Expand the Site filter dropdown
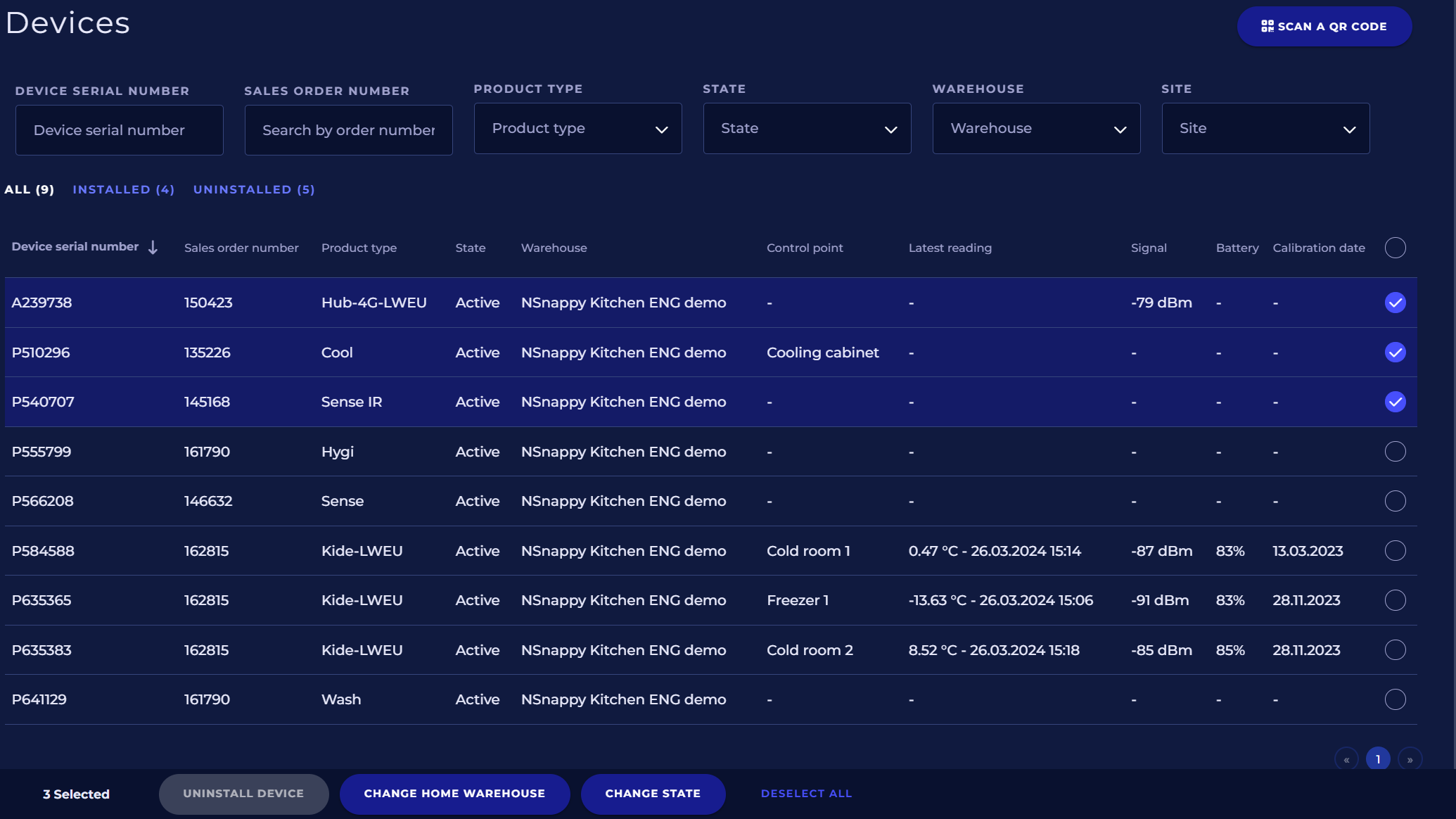The width and height of the screenshot is (1456, 819). point(1265,129)
